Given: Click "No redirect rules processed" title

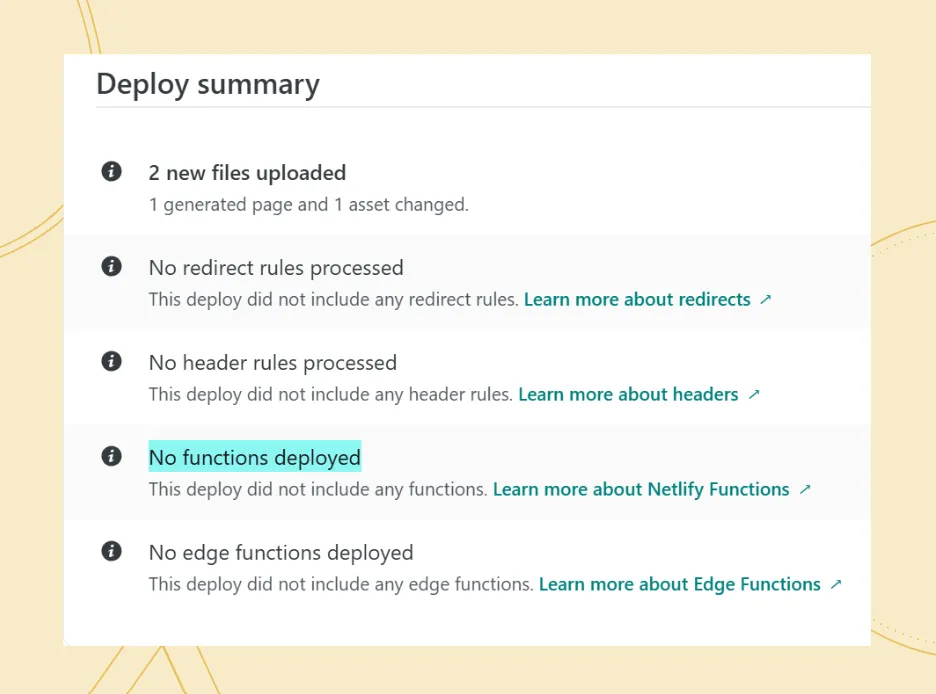Looking at the screenshot, I should coord(276,268).
